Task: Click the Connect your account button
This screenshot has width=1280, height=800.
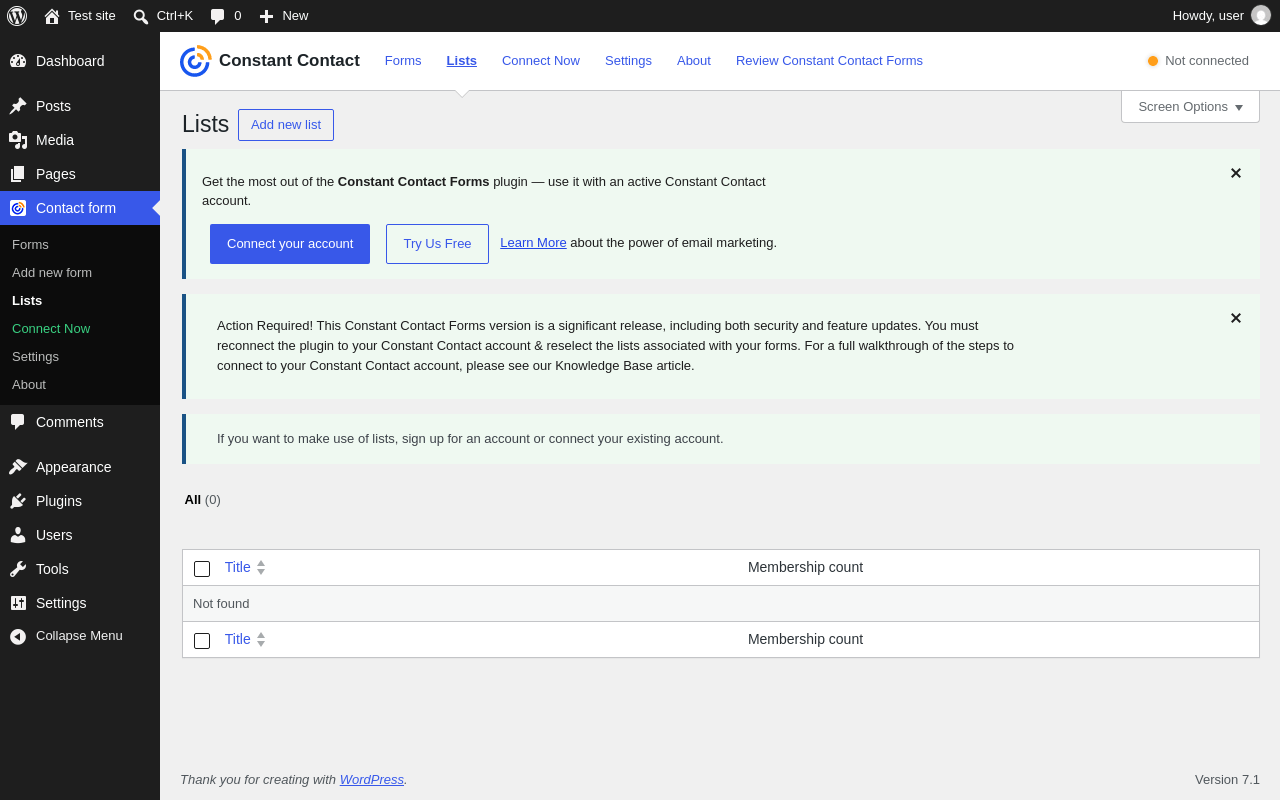Action: pos(290,244)
